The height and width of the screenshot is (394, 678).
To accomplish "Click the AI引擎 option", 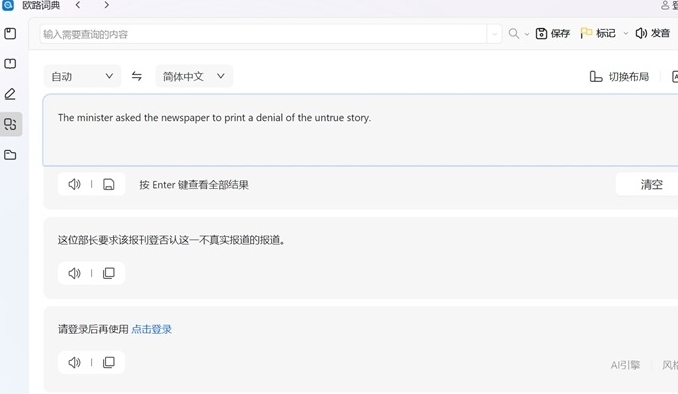I will pos(625,365).
